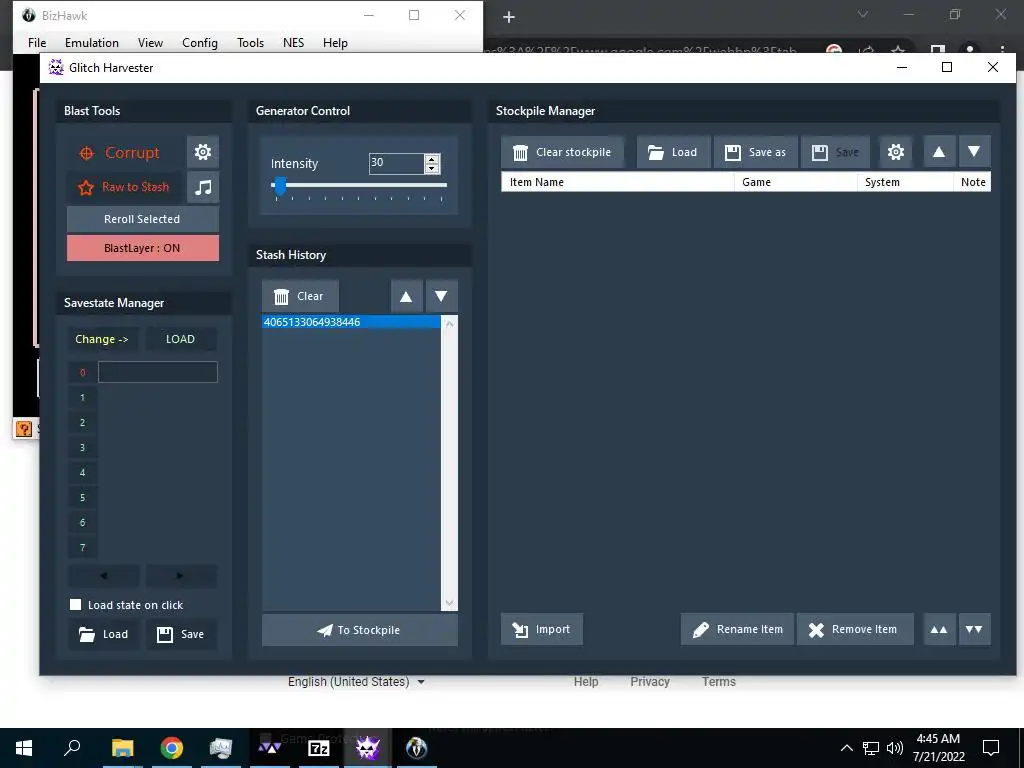This screenshot has height=768, width=1024.
Task: Go to previous savestate page arrow
Action: pos(103,575)
